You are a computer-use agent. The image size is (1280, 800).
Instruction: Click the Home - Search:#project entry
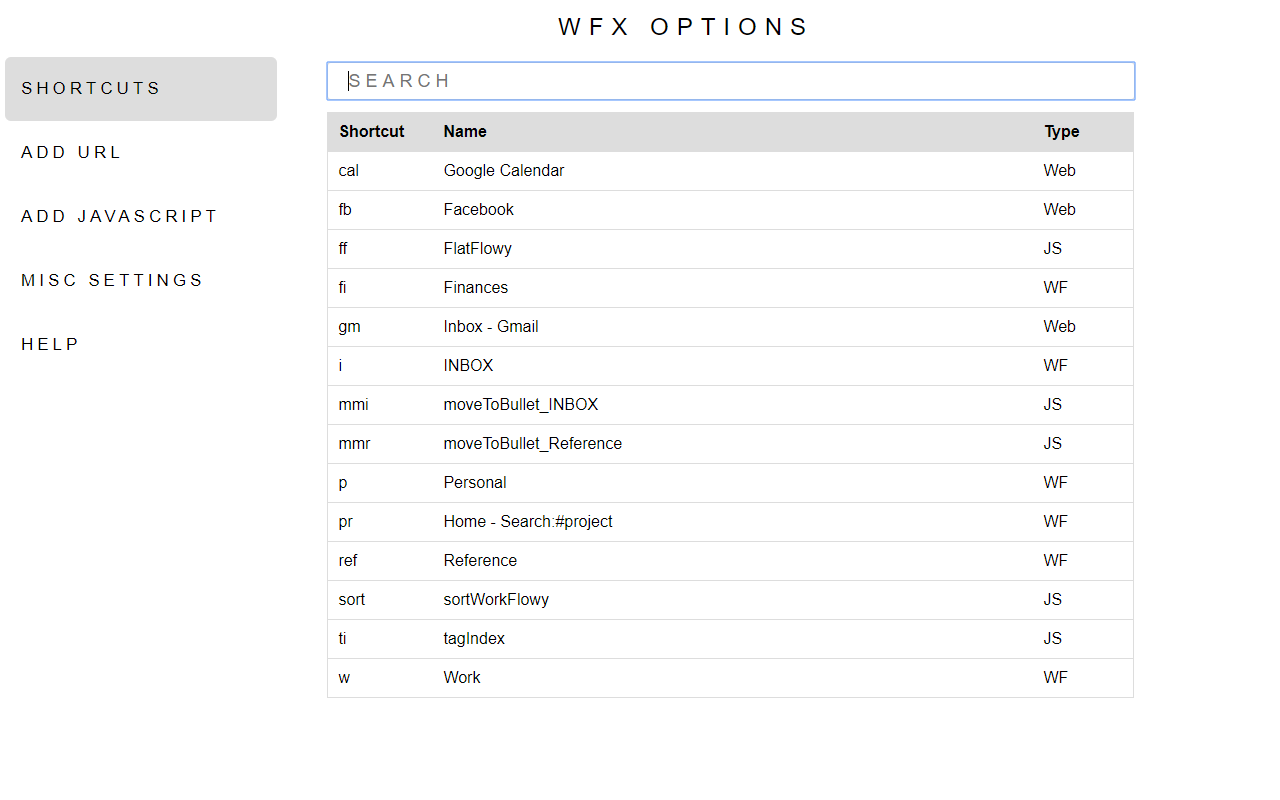pyautogui.click(x=528, y=522)
